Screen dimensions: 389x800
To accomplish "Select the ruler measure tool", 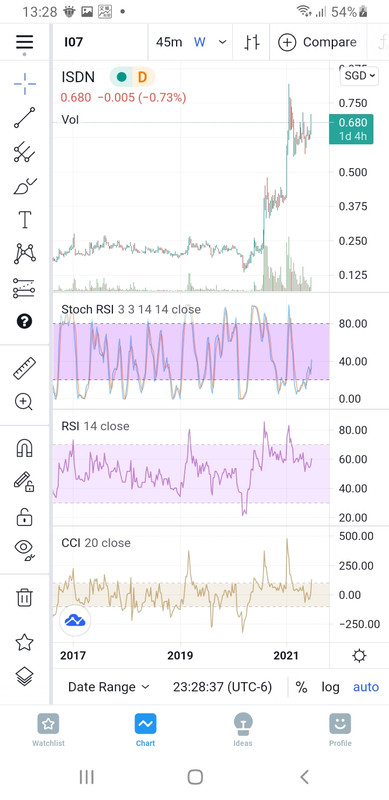I will click(25, 368).
